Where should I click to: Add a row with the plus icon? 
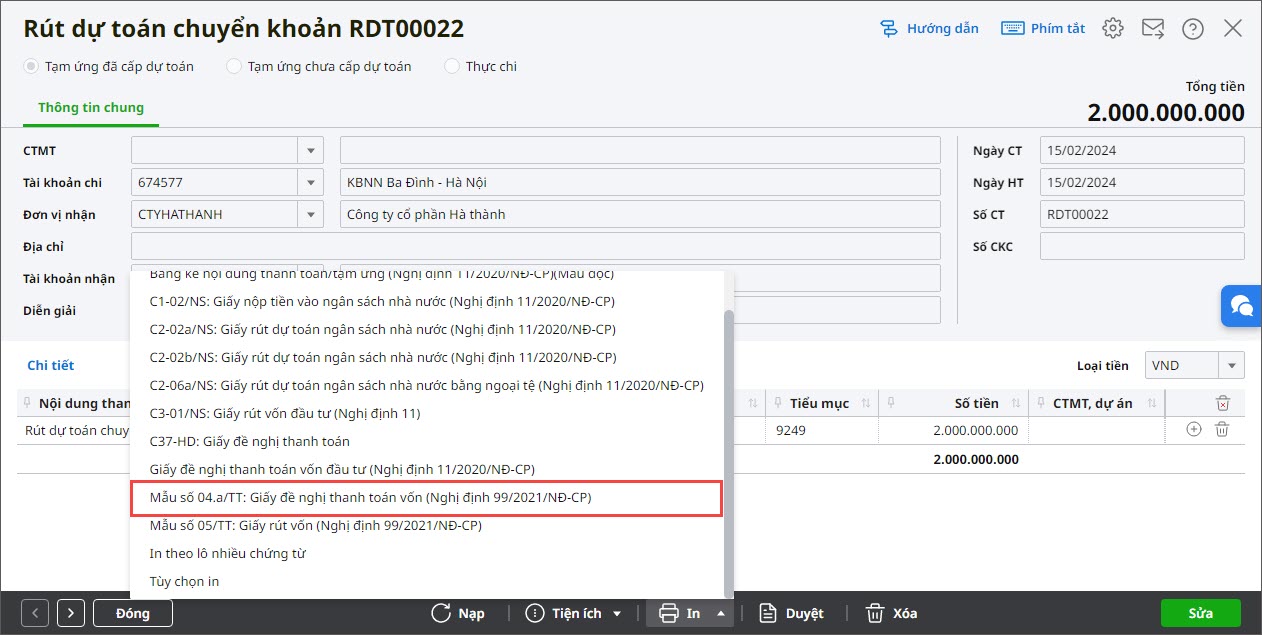point(1193,430)
